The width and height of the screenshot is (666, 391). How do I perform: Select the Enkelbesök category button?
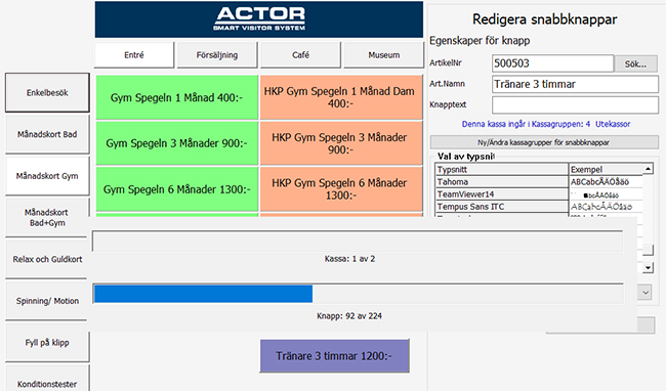[47, 93]
